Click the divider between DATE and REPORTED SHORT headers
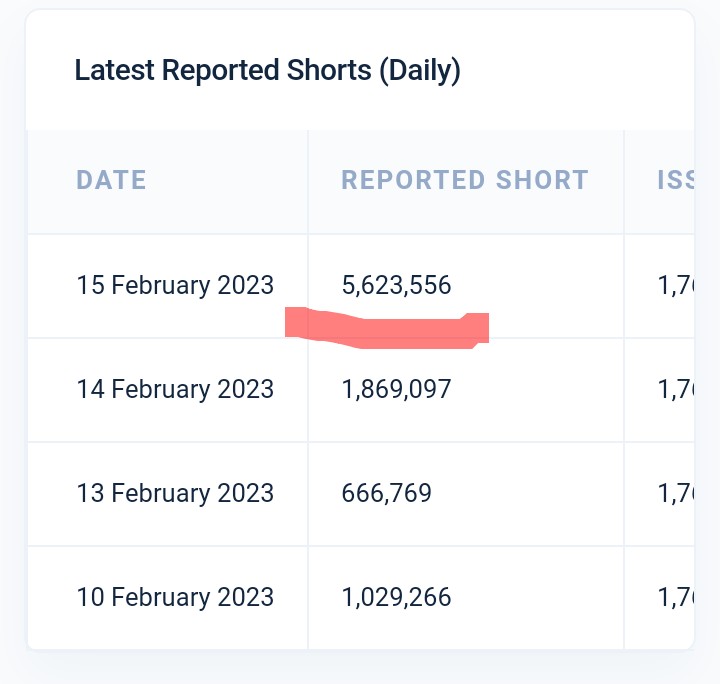This screenshot has width=720, height=684. (308, 180)
